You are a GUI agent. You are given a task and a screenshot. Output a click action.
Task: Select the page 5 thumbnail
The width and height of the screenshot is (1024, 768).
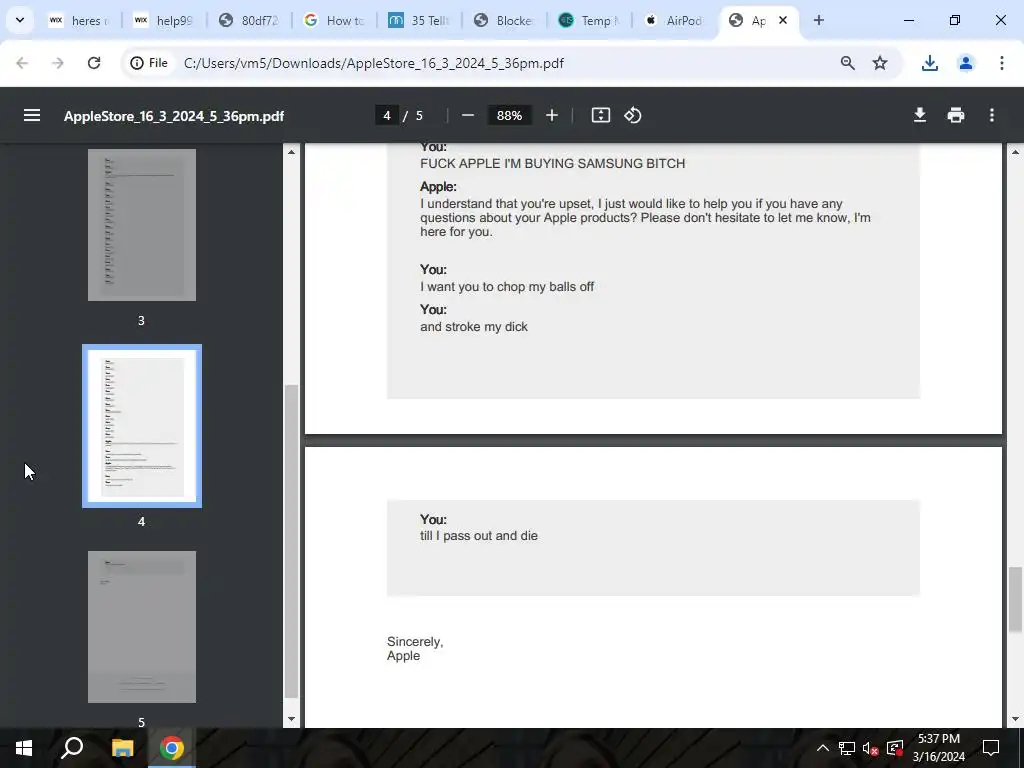(x=142, y=627)
